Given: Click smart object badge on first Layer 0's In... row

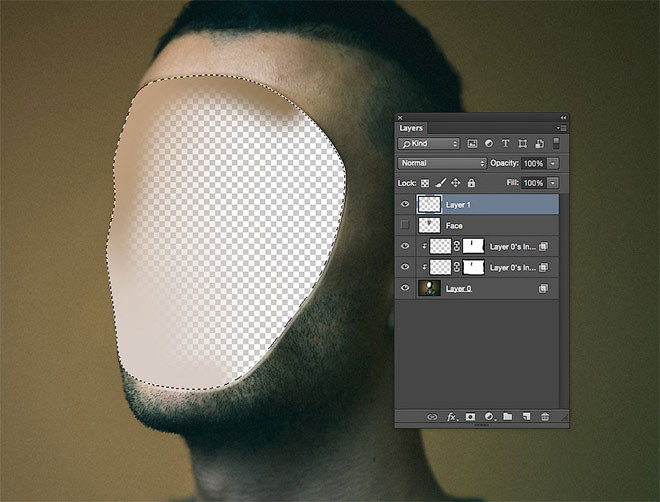Looking at the screenshot, I should [543, 247].
